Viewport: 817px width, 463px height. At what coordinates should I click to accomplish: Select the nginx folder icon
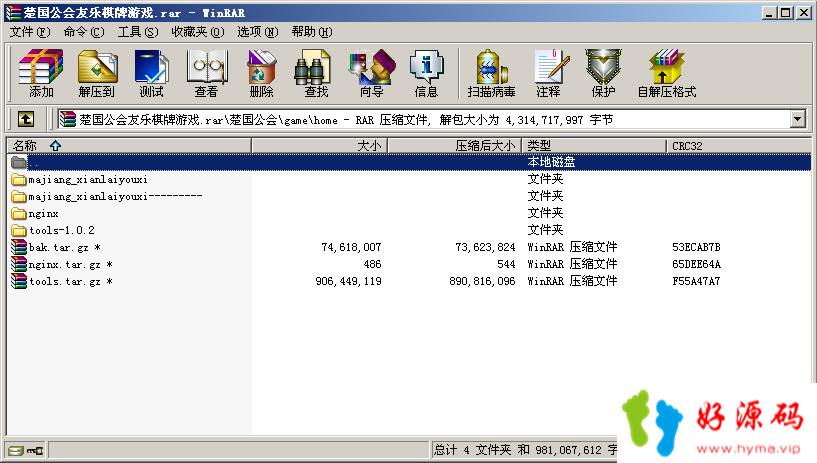click(19, 214)
